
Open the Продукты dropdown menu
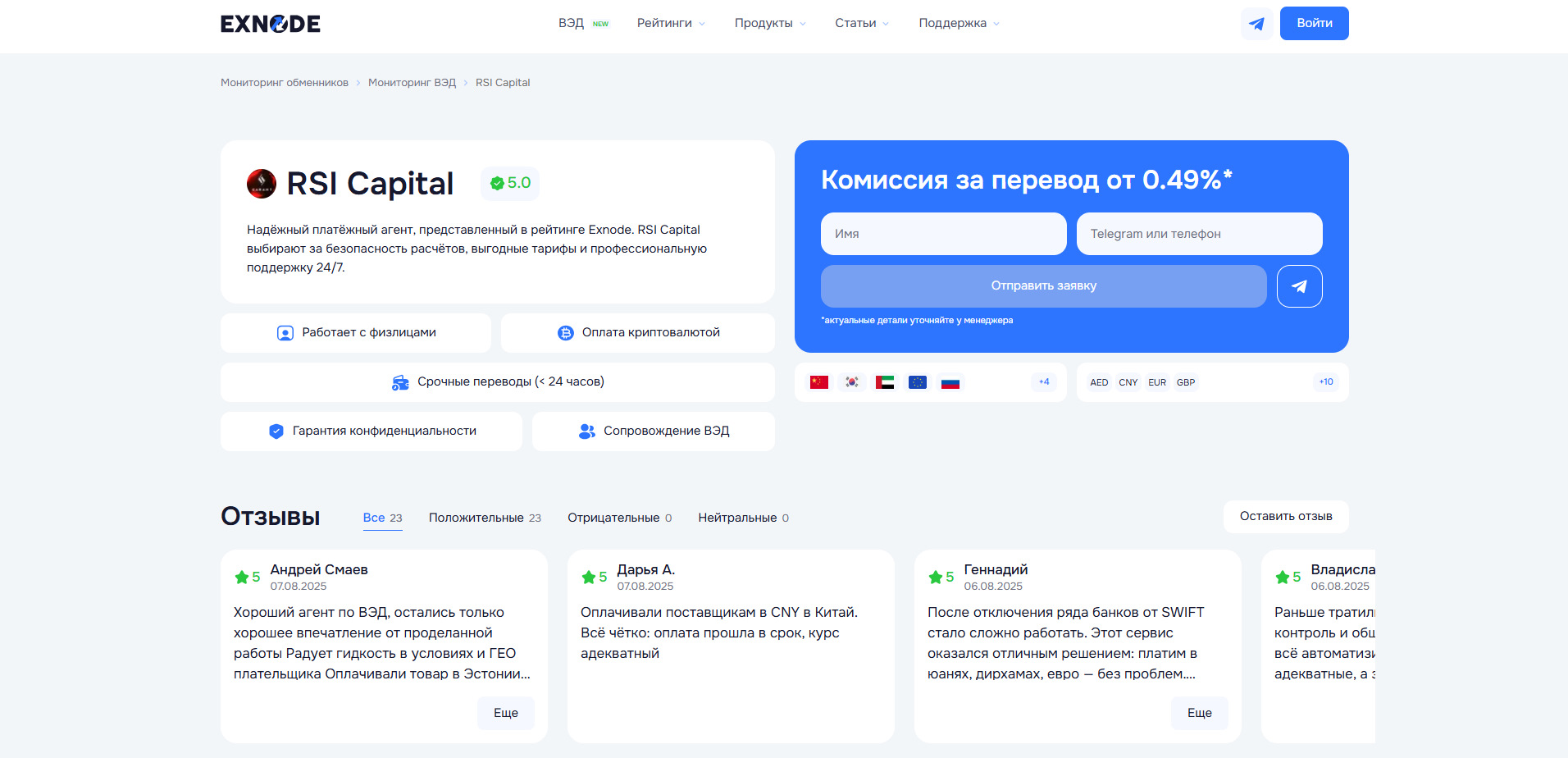(770, 24)
